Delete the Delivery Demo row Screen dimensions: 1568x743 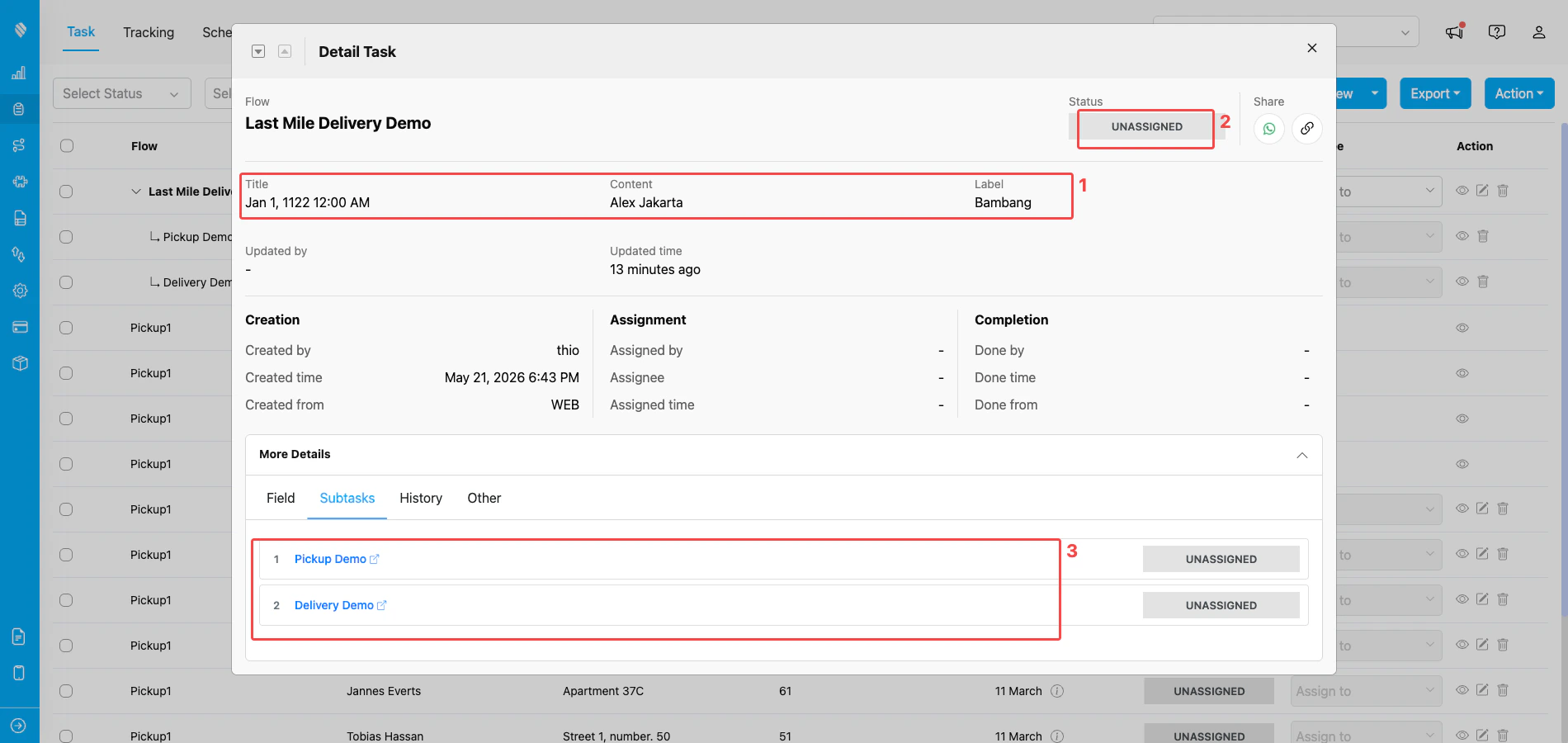click(x=1483, y=282)
